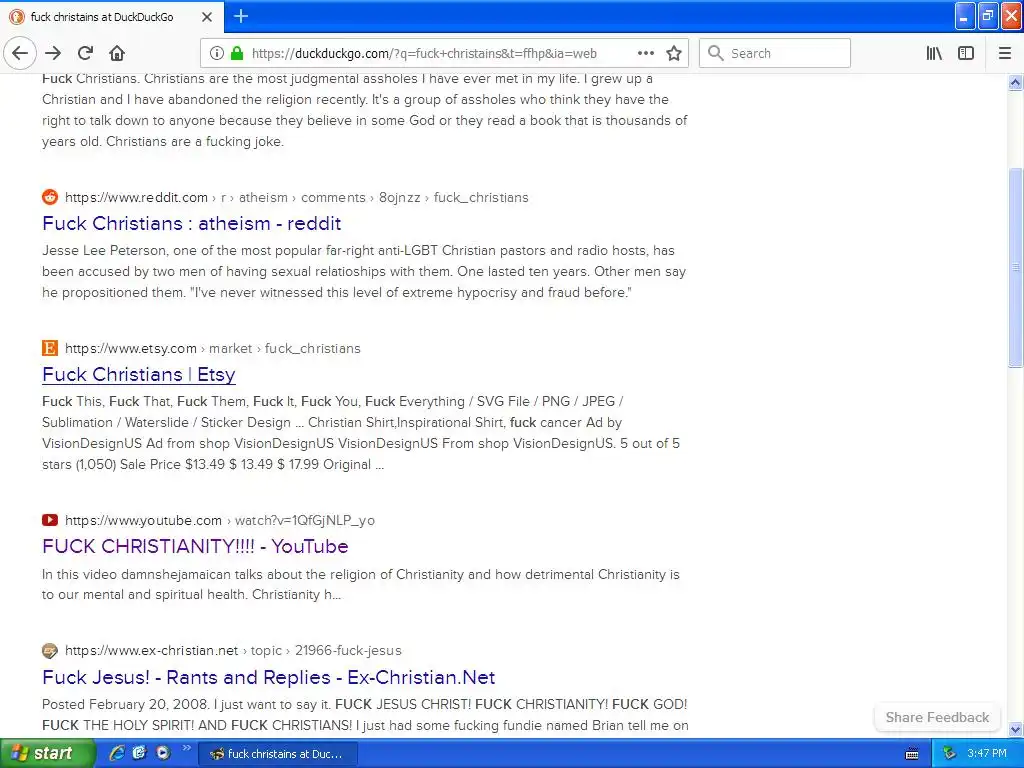Close the DuckDuckGo tab with its X
This screenshot has height=768, width=1024.
(207, 17)
